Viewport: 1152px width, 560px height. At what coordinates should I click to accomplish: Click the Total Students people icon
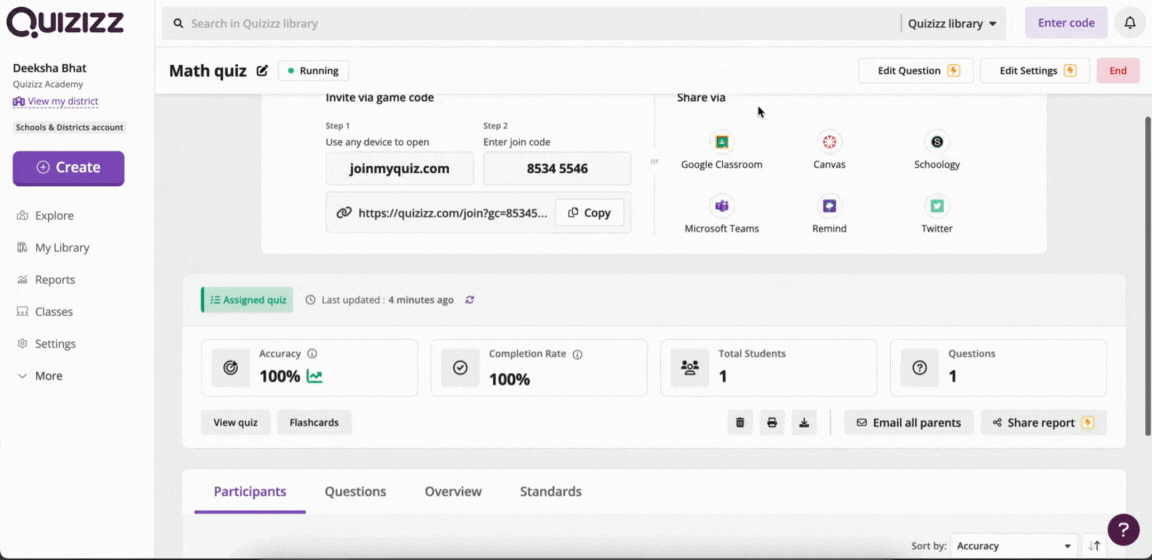pos(690,368)
